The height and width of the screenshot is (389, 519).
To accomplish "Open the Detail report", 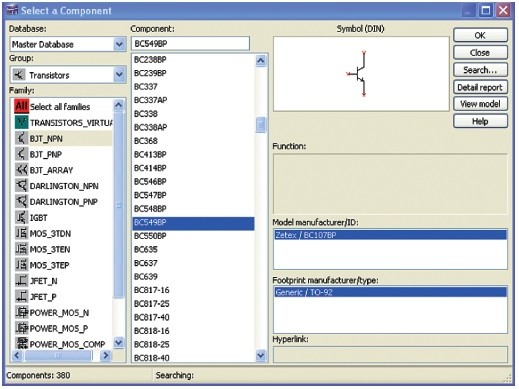I will [x=480, y=87].
